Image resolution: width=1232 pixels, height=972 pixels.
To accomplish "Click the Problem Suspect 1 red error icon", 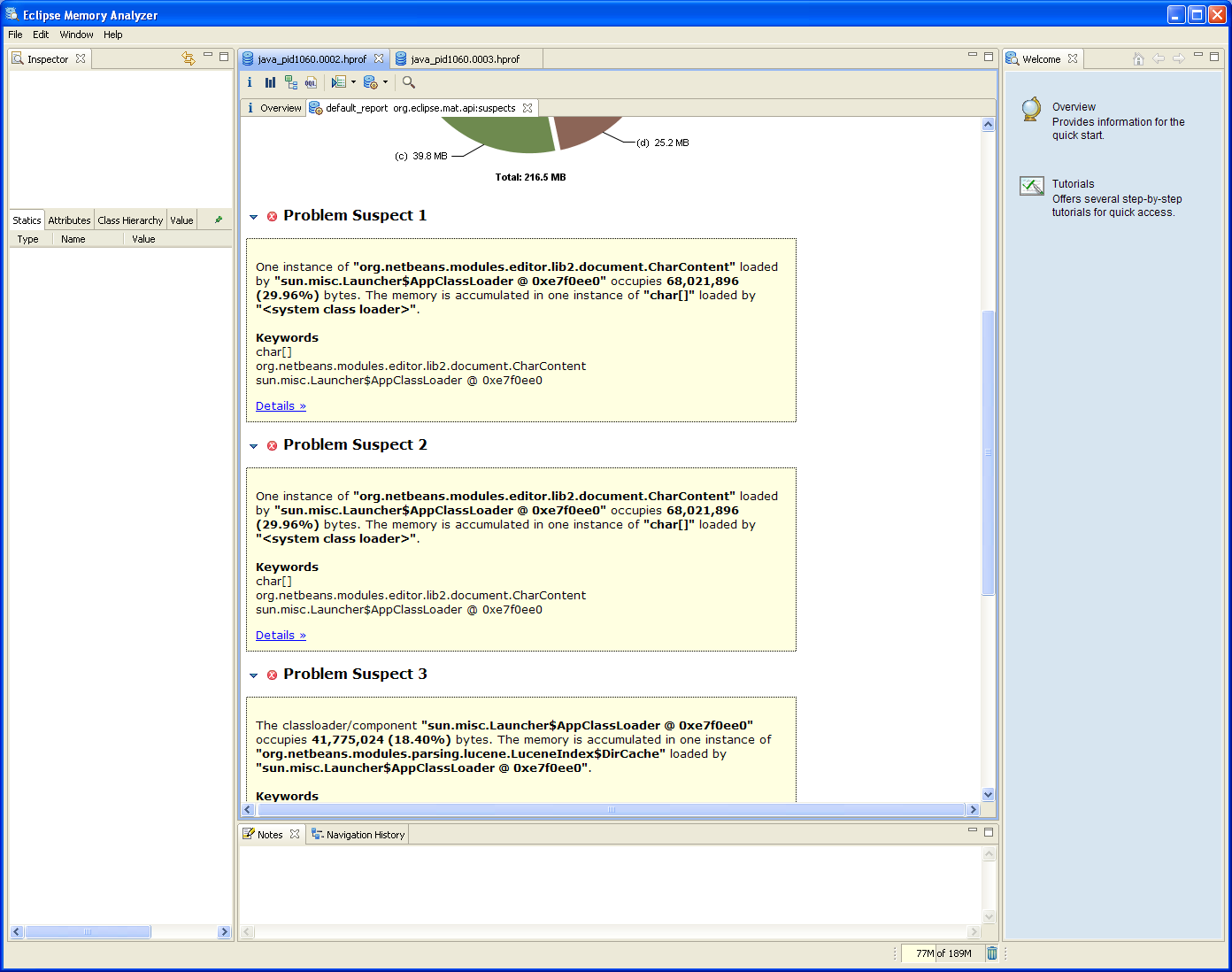I will click(272, 216).
